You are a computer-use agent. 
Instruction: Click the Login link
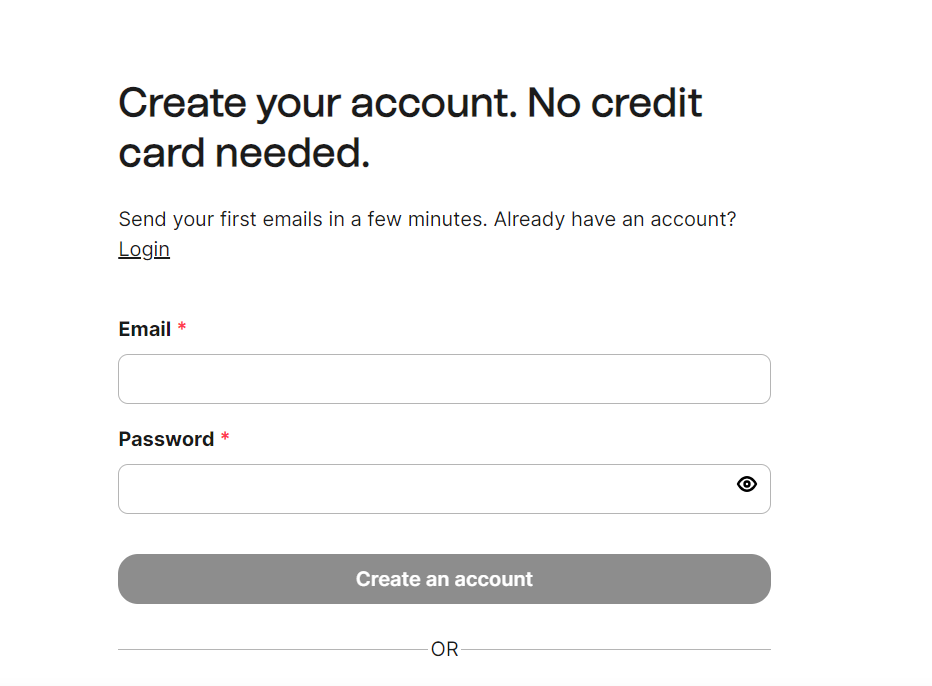[x=144, y=249]
